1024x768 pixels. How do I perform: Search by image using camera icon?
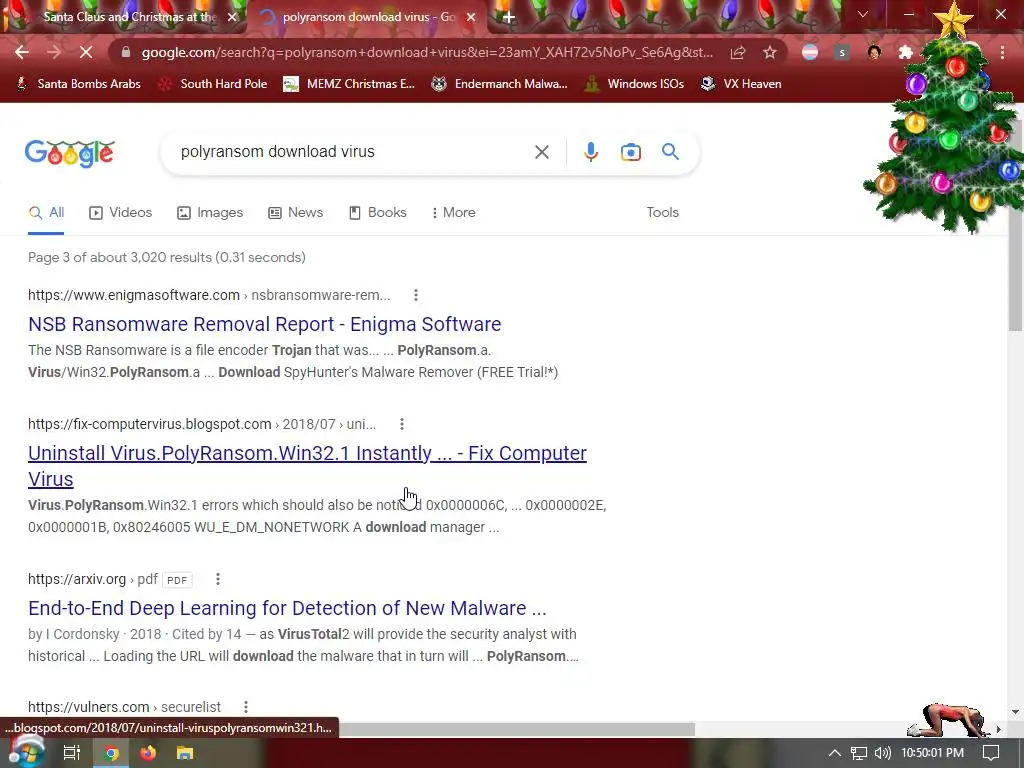pos(630,152)
